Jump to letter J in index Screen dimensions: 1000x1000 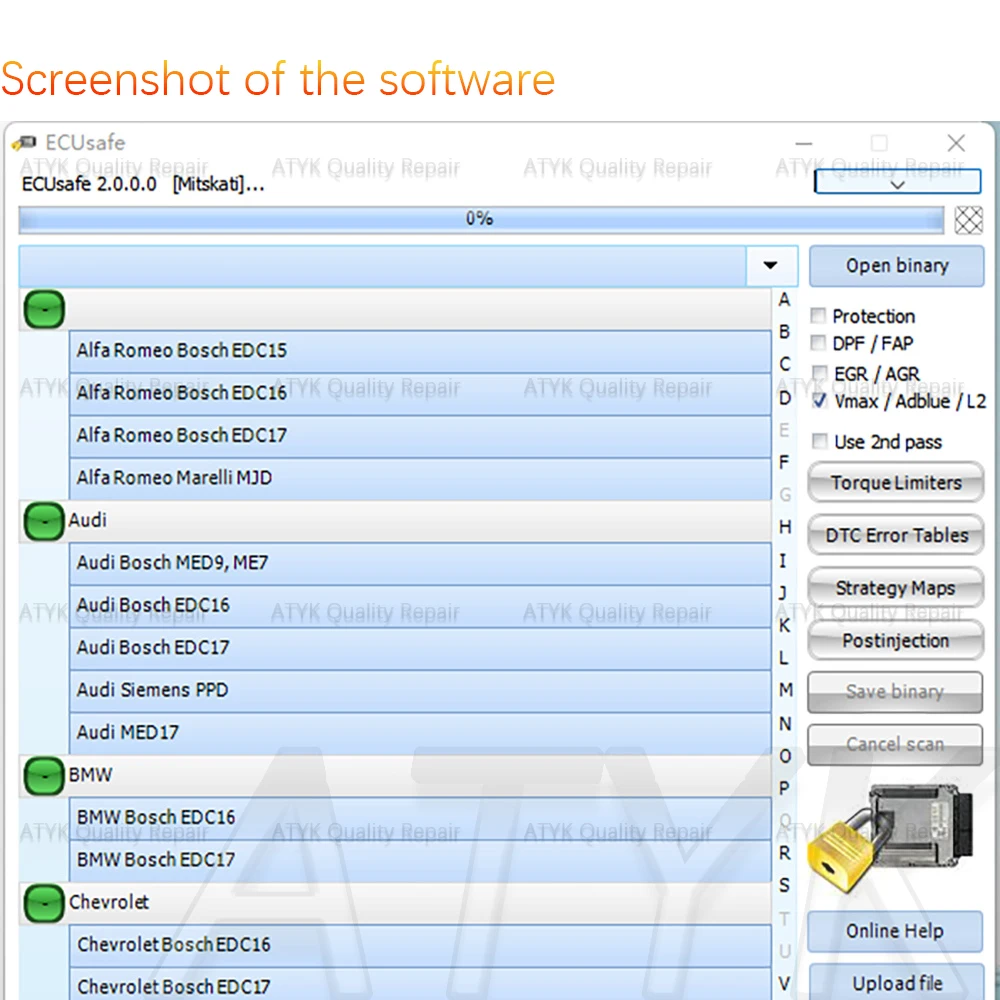783,593
